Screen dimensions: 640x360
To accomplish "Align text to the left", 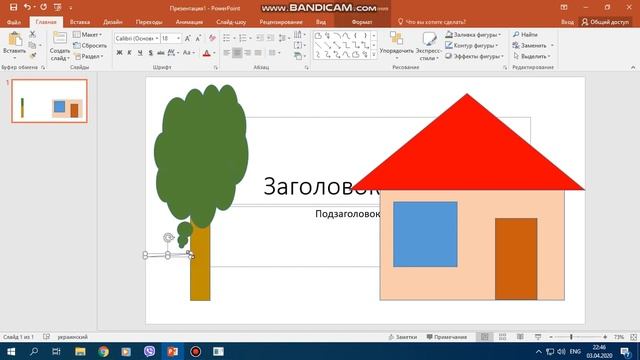I will coord(227,53).
